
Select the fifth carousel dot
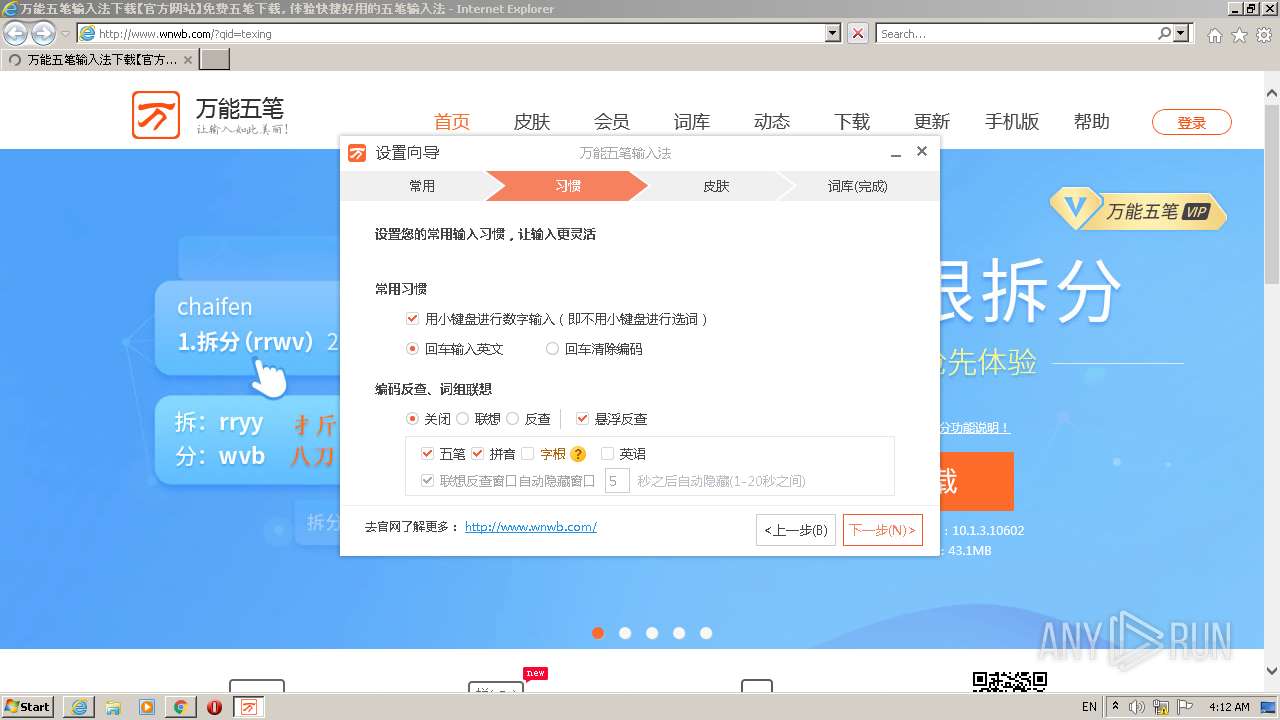706,633
